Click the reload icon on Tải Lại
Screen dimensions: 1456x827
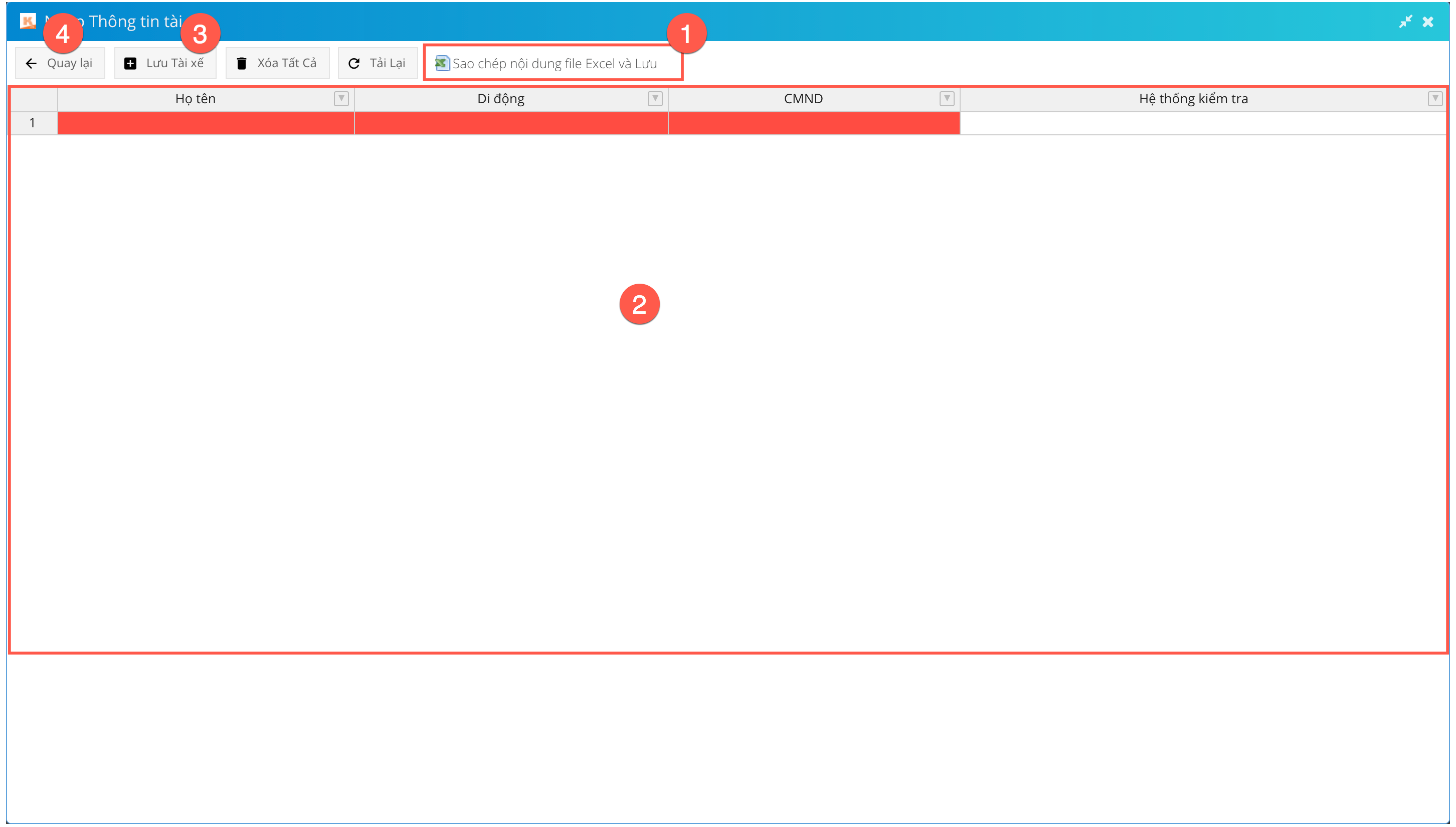coord(354,64)
